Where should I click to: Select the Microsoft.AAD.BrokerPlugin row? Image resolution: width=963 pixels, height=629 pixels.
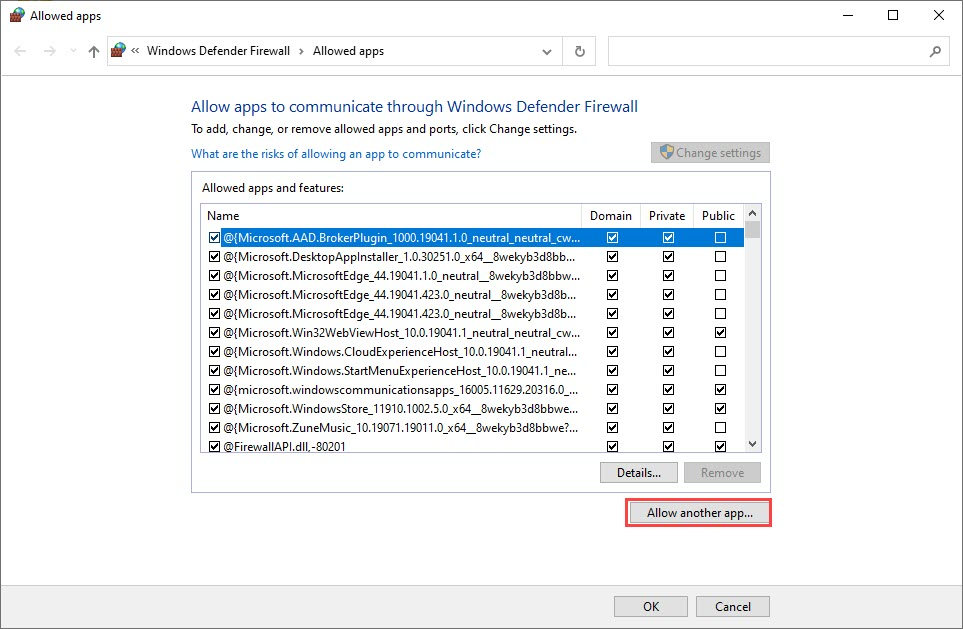pos(473,237)
